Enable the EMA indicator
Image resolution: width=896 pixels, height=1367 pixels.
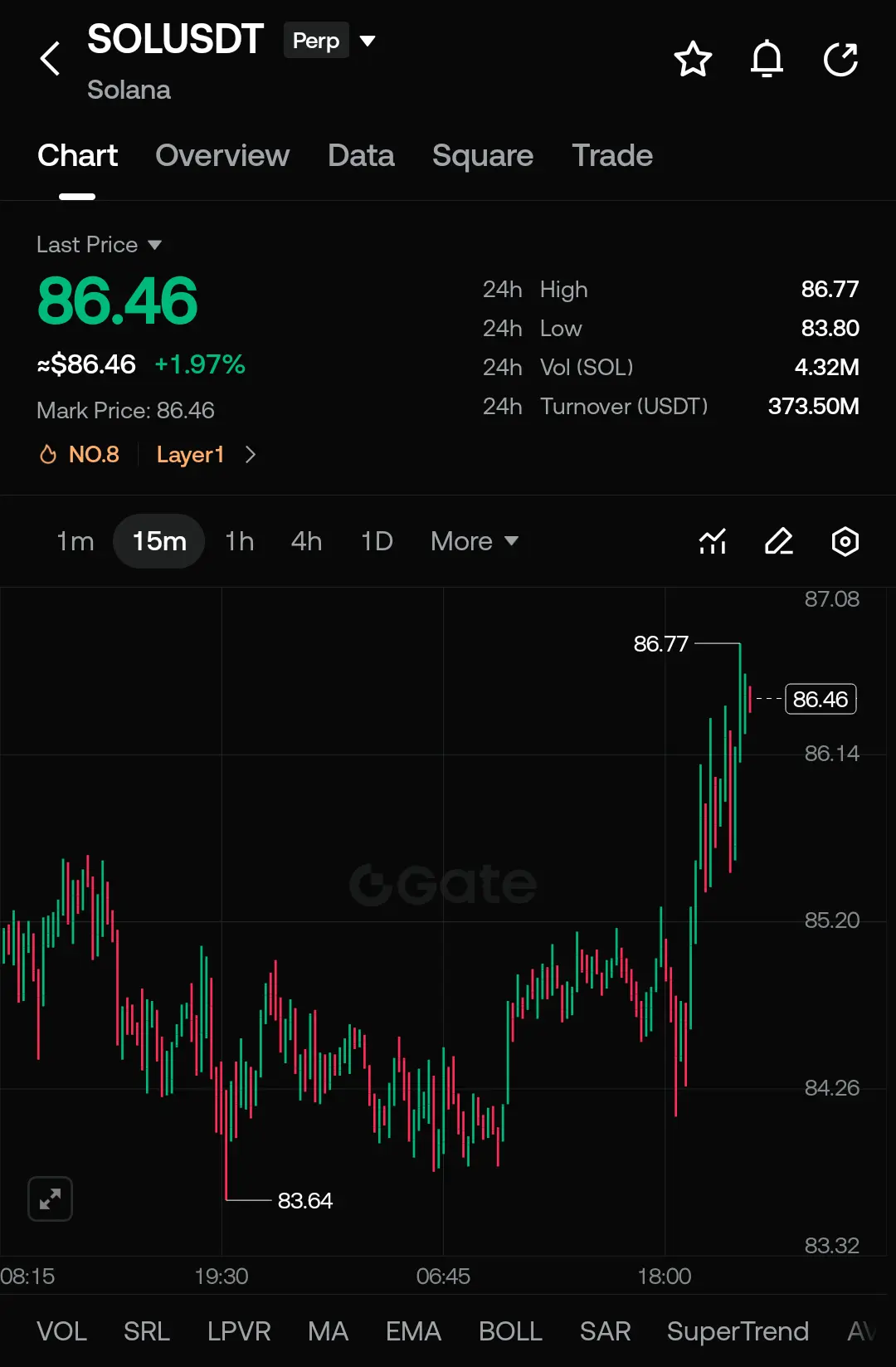point(413,1330)
